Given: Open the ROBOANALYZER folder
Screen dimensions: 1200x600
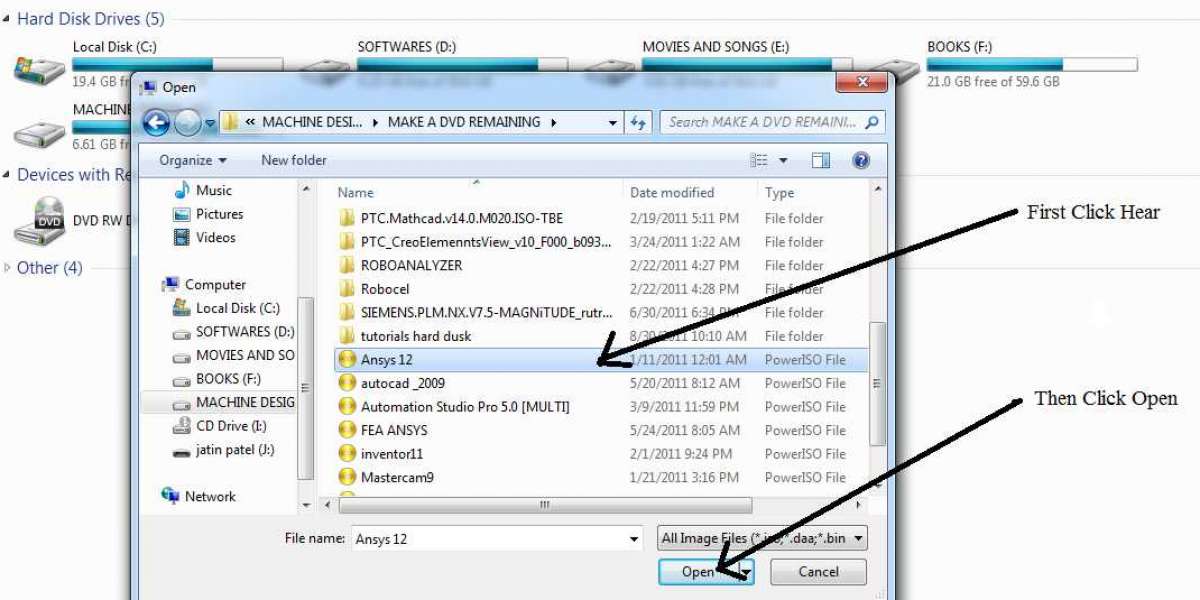Looking at the screenshot, I should coord(411,265).
